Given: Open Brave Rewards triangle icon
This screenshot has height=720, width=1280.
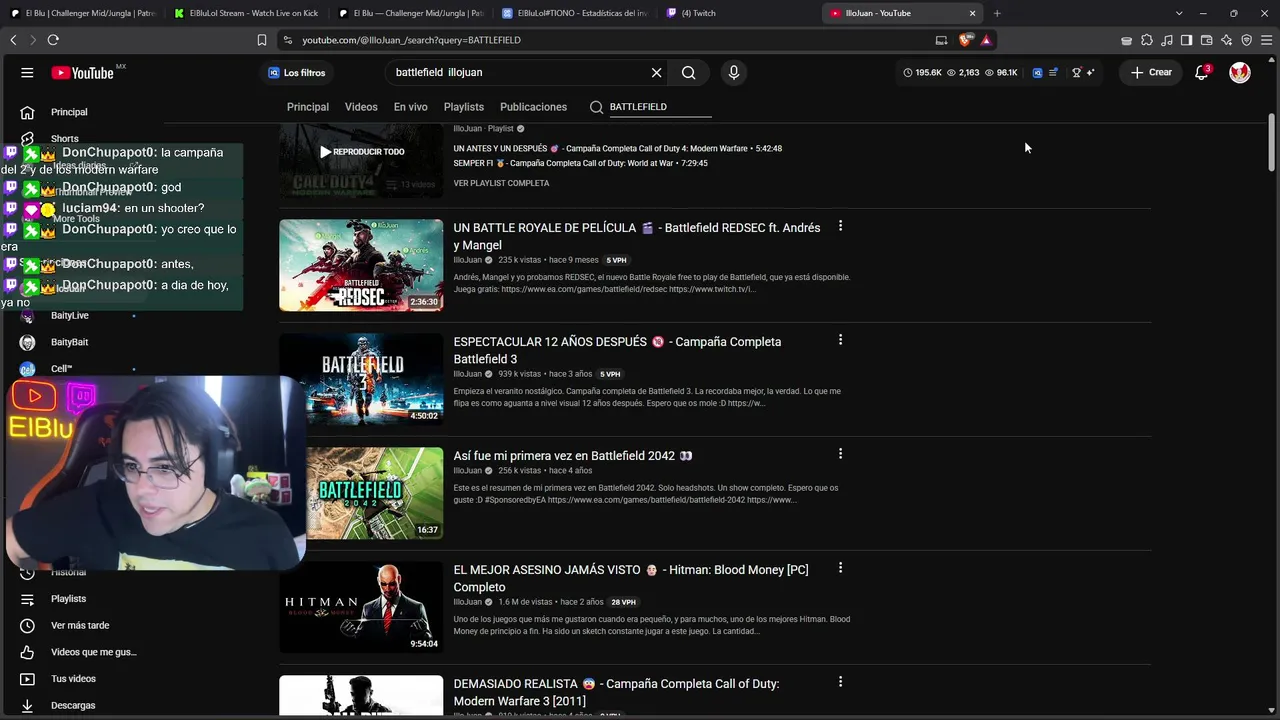Looking at the screenshot, I should (x=986, y=40).
